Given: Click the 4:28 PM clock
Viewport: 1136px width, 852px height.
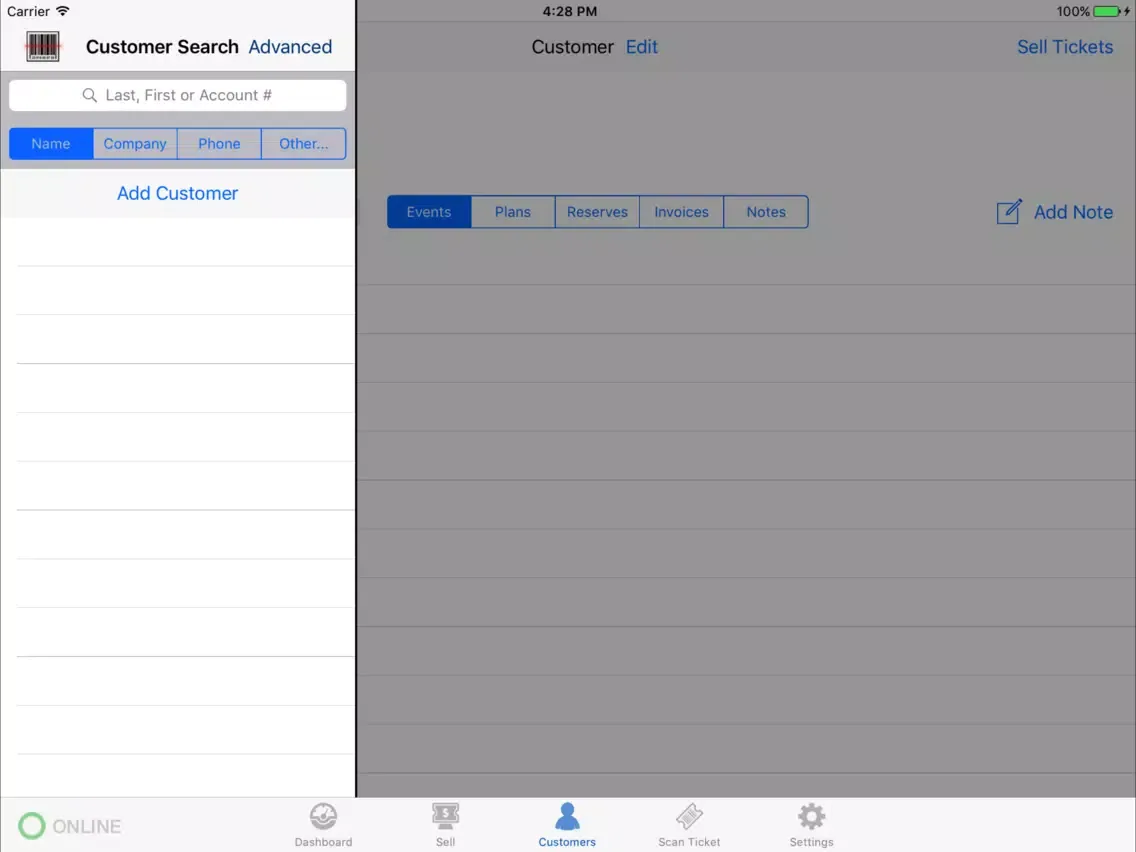Looking at the screenshot, I should coord(569,11).
